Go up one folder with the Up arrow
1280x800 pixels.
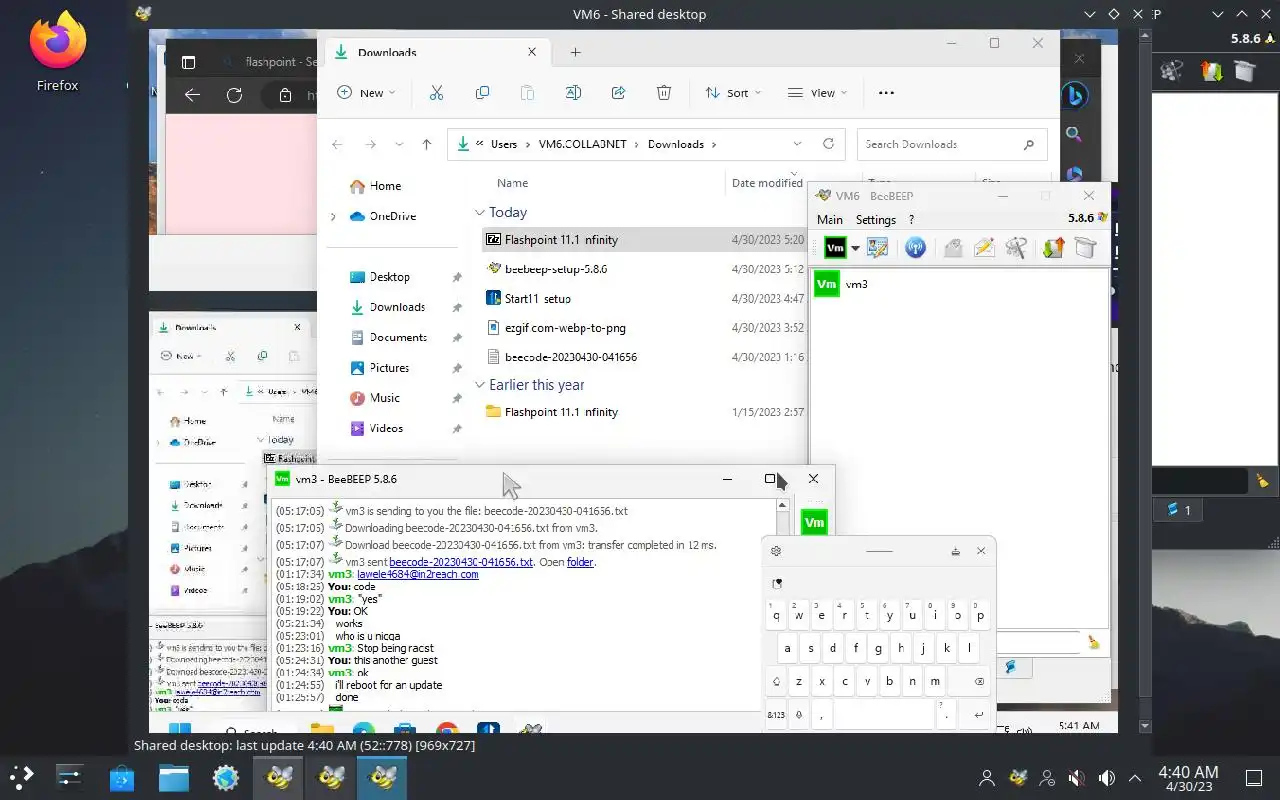426,144
